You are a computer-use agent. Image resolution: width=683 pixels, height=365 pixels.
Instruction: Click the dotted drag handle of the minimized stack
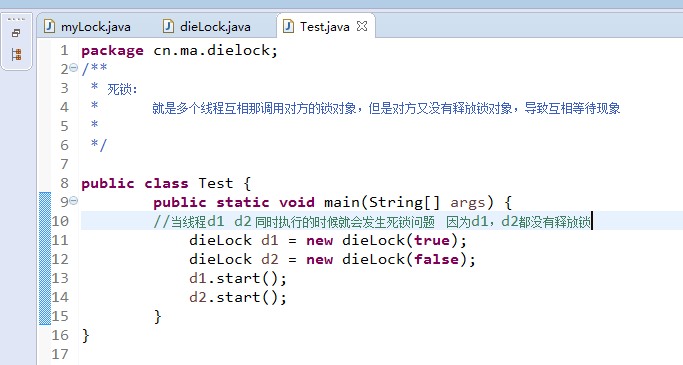[x=17, y=20]
